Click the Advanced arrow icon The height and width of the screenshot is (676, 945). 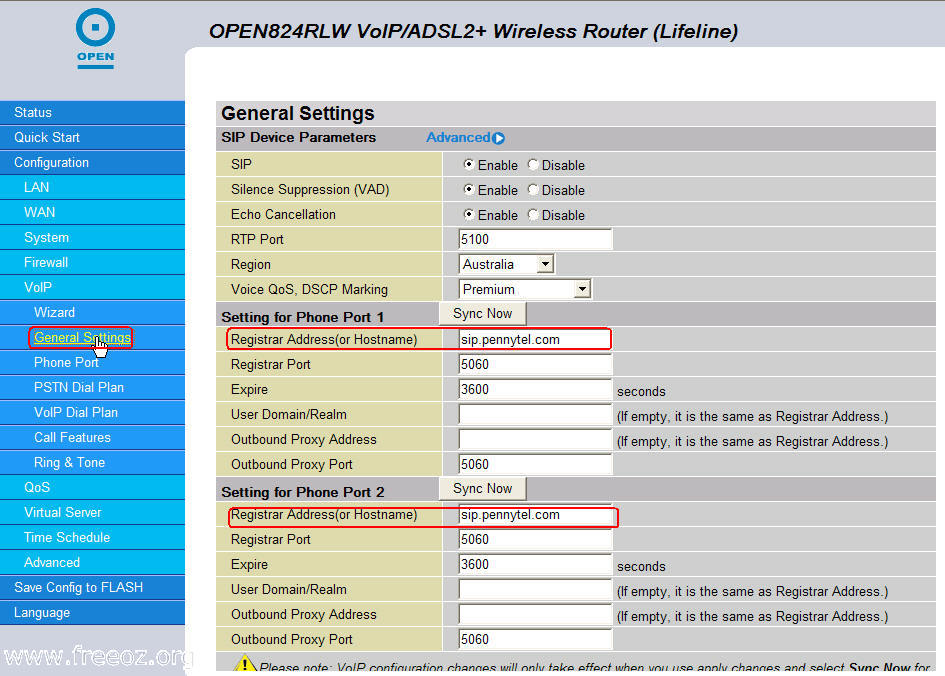point(498,138)
